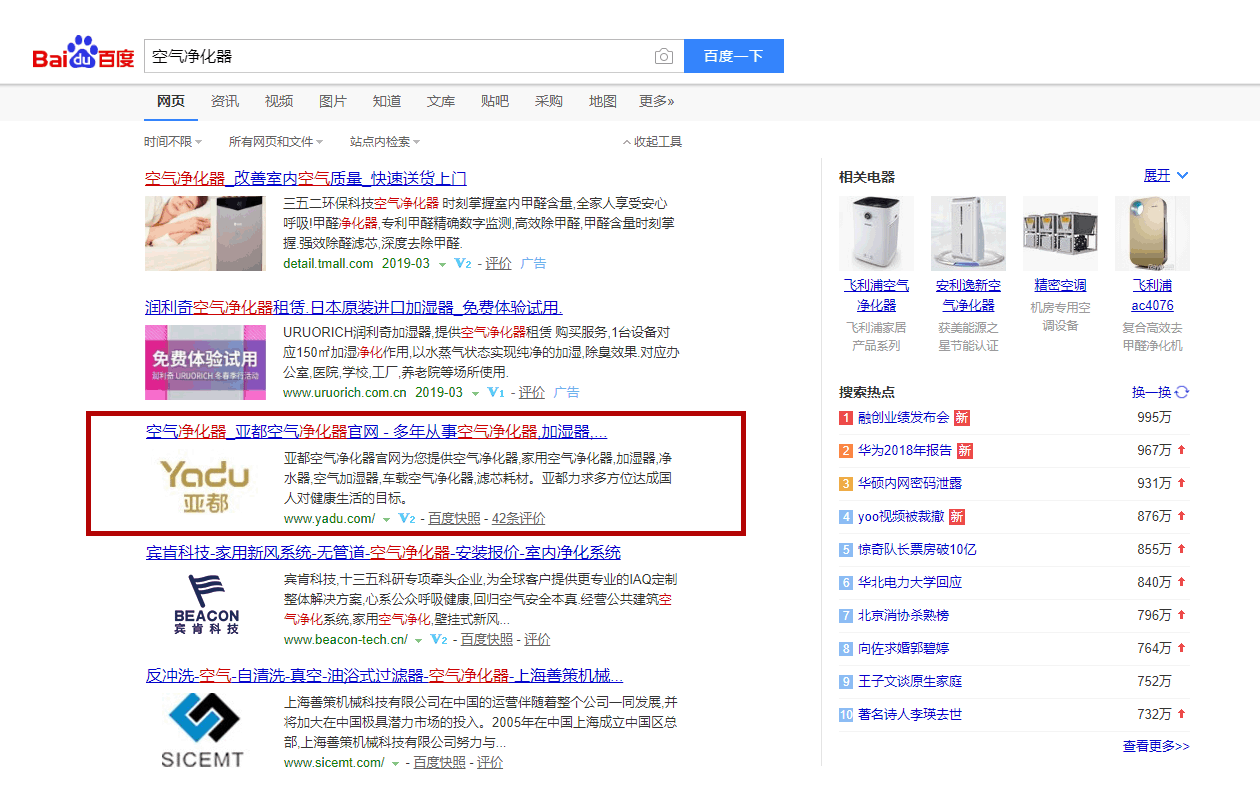Open hot search 向佐求婚郭碧婷

903,649
